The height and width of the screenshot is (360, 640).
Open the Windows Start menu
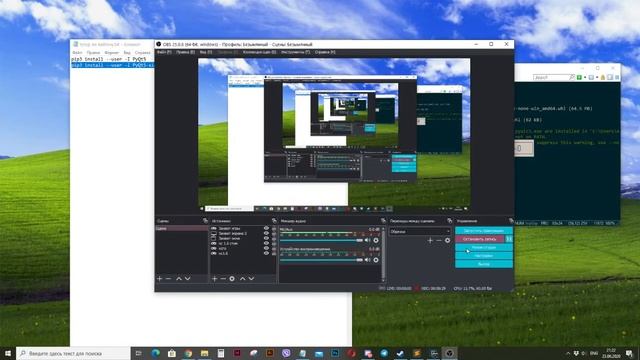coord(8,353)
